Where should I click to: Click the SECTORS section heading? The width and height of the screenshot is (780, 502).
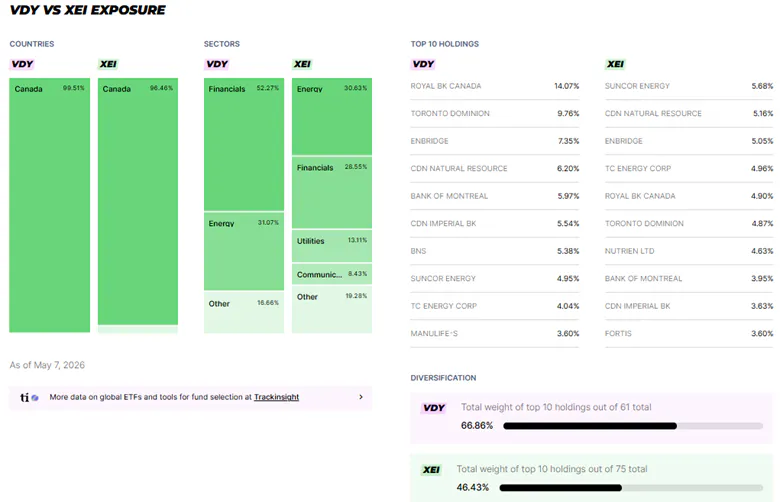coord(221,44)
